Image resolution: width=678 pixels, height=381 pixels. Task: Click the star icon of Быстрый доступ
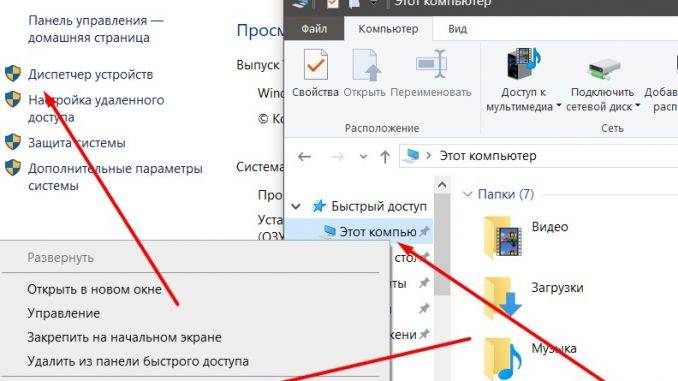(319, 206)
